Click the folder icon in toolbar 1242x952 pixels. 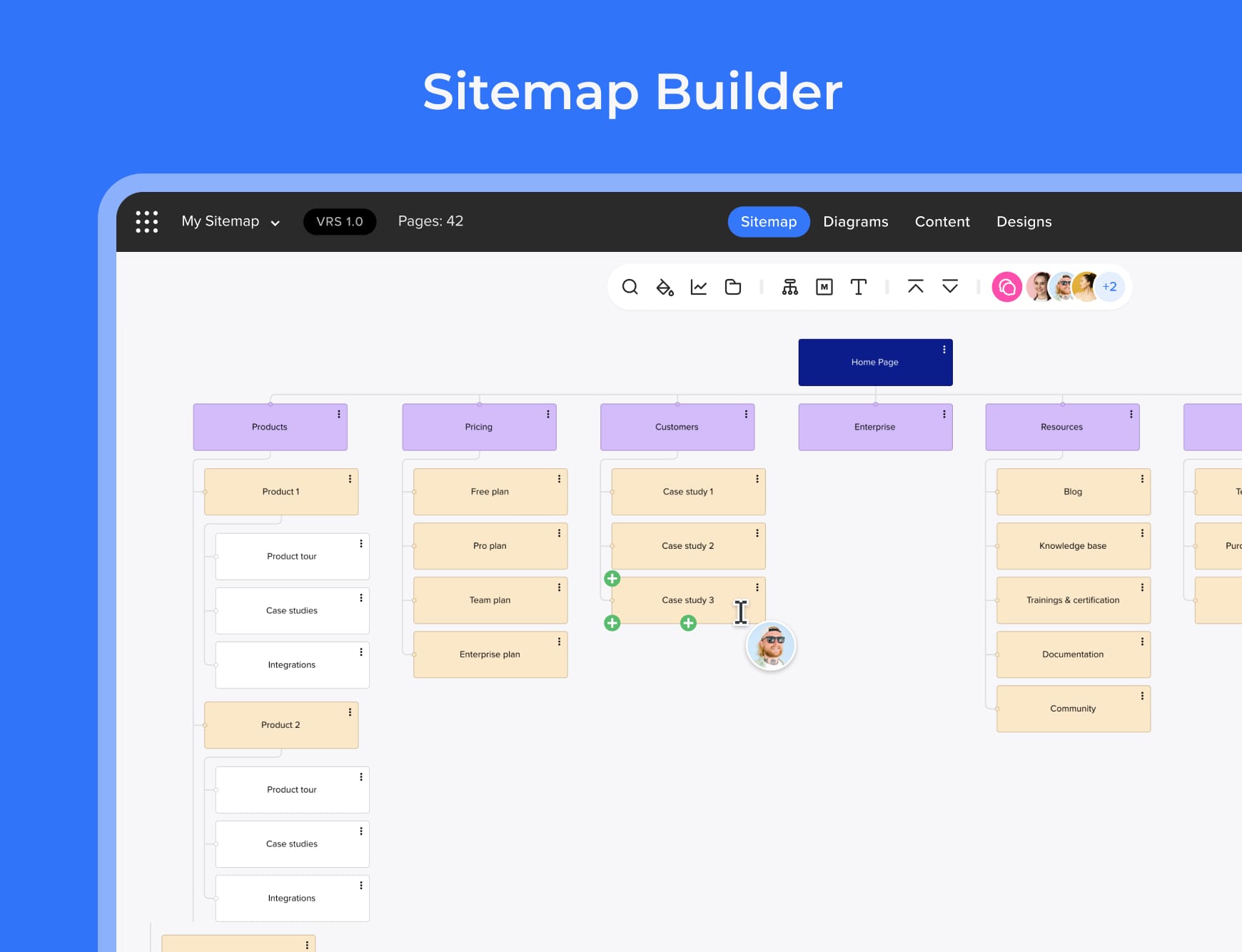click(x=733, y=287)
